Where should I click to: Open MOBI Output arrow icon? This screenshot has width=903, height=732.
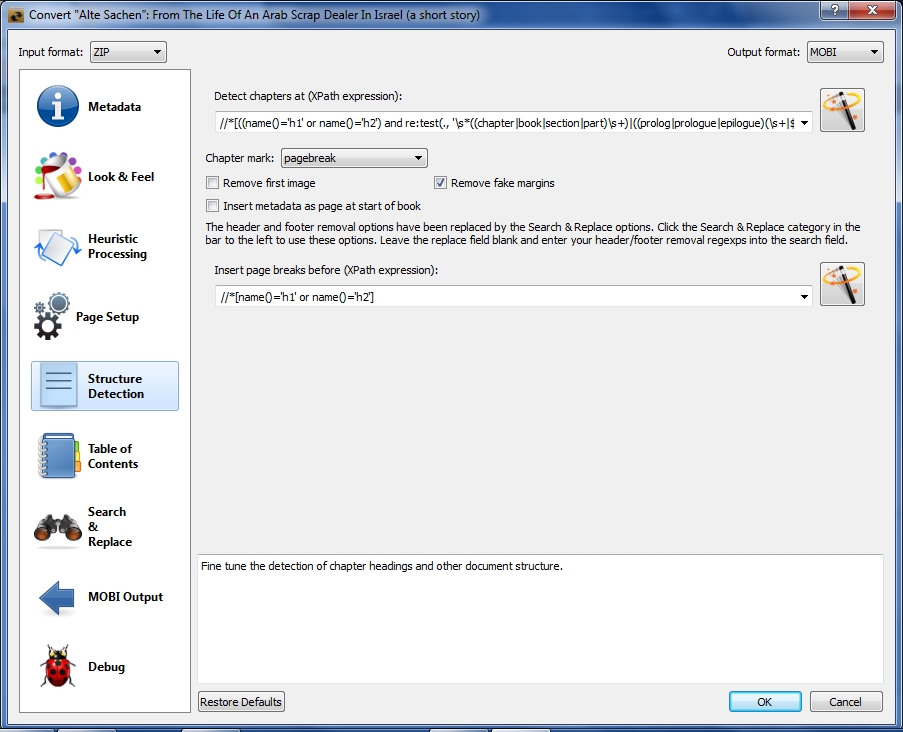pos(56,597)
